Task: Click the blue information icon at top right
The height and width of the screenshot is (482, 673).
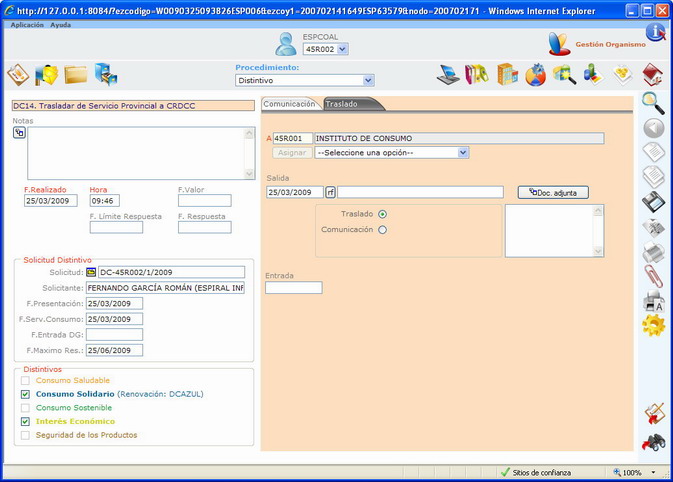Action: pyautogui.click(x=655, y=32)
